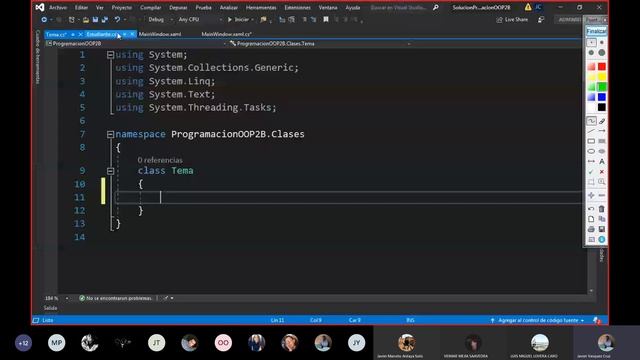Select the red X stamp tool

point(602,172)
